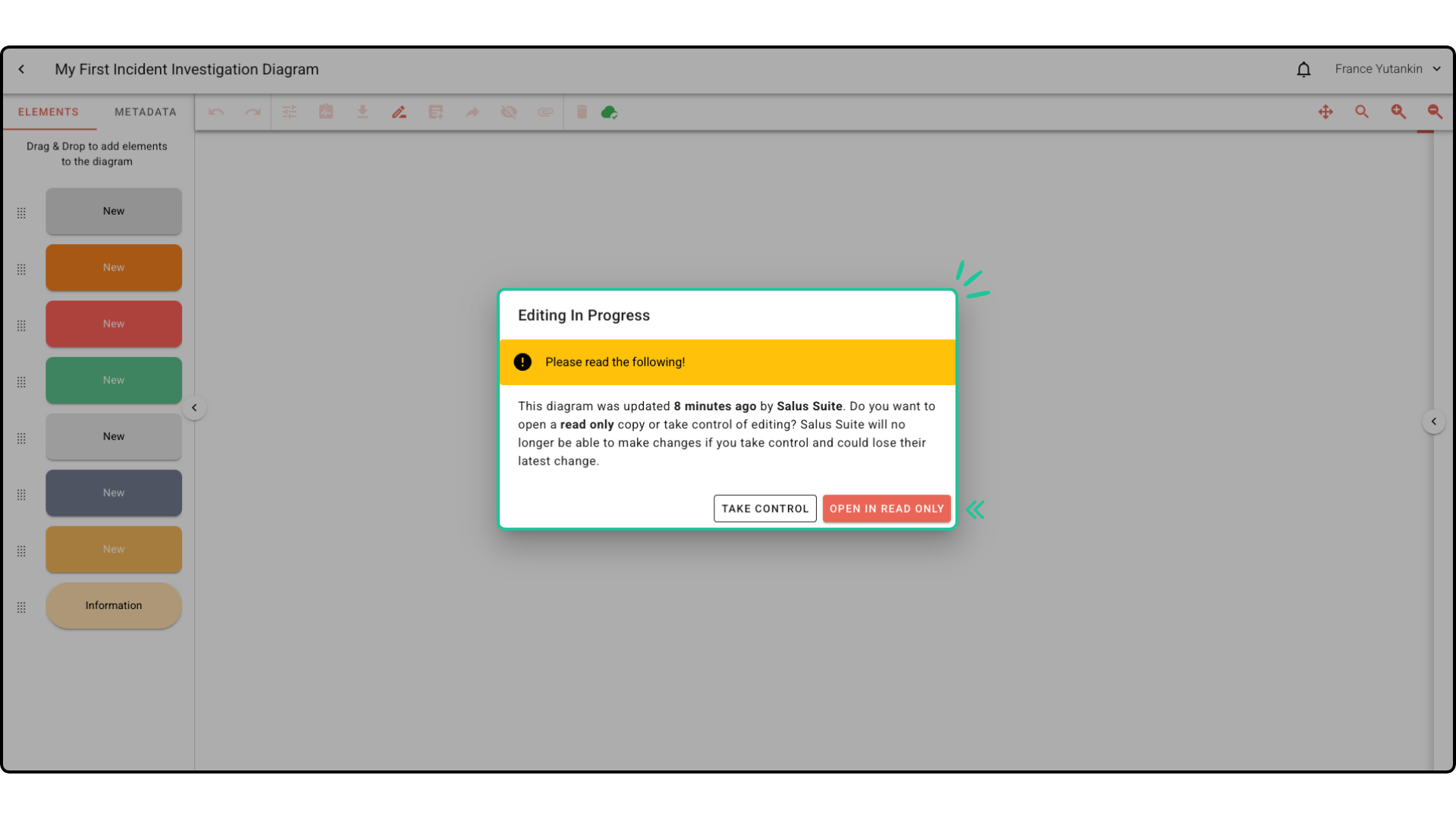Screen dimensions: 1456x819
Task: Click the Take Control button
Action: (x=764, y=509)
